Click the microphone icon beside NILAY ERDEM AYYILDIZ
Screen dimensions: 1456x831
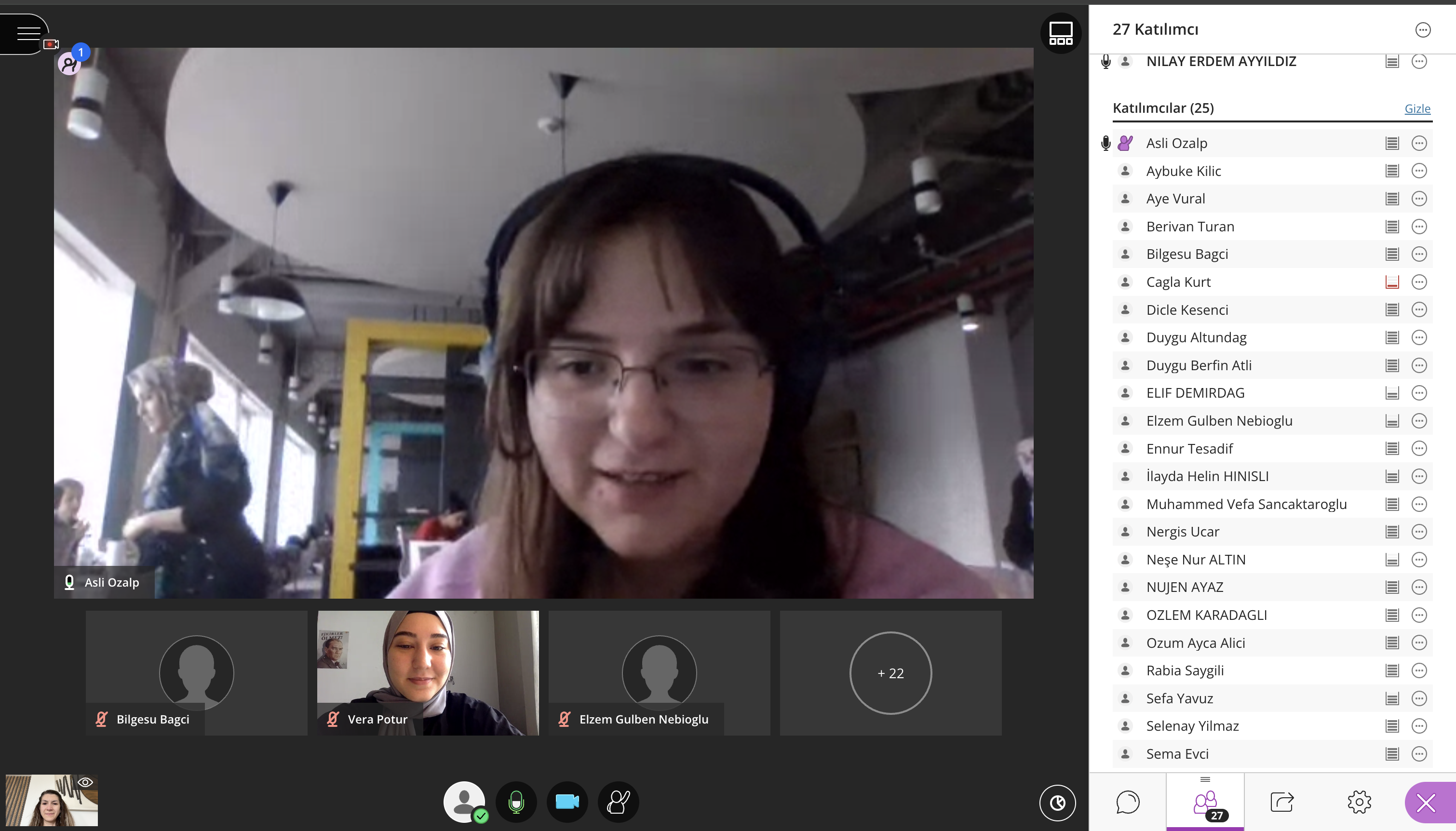[1105, 61]
